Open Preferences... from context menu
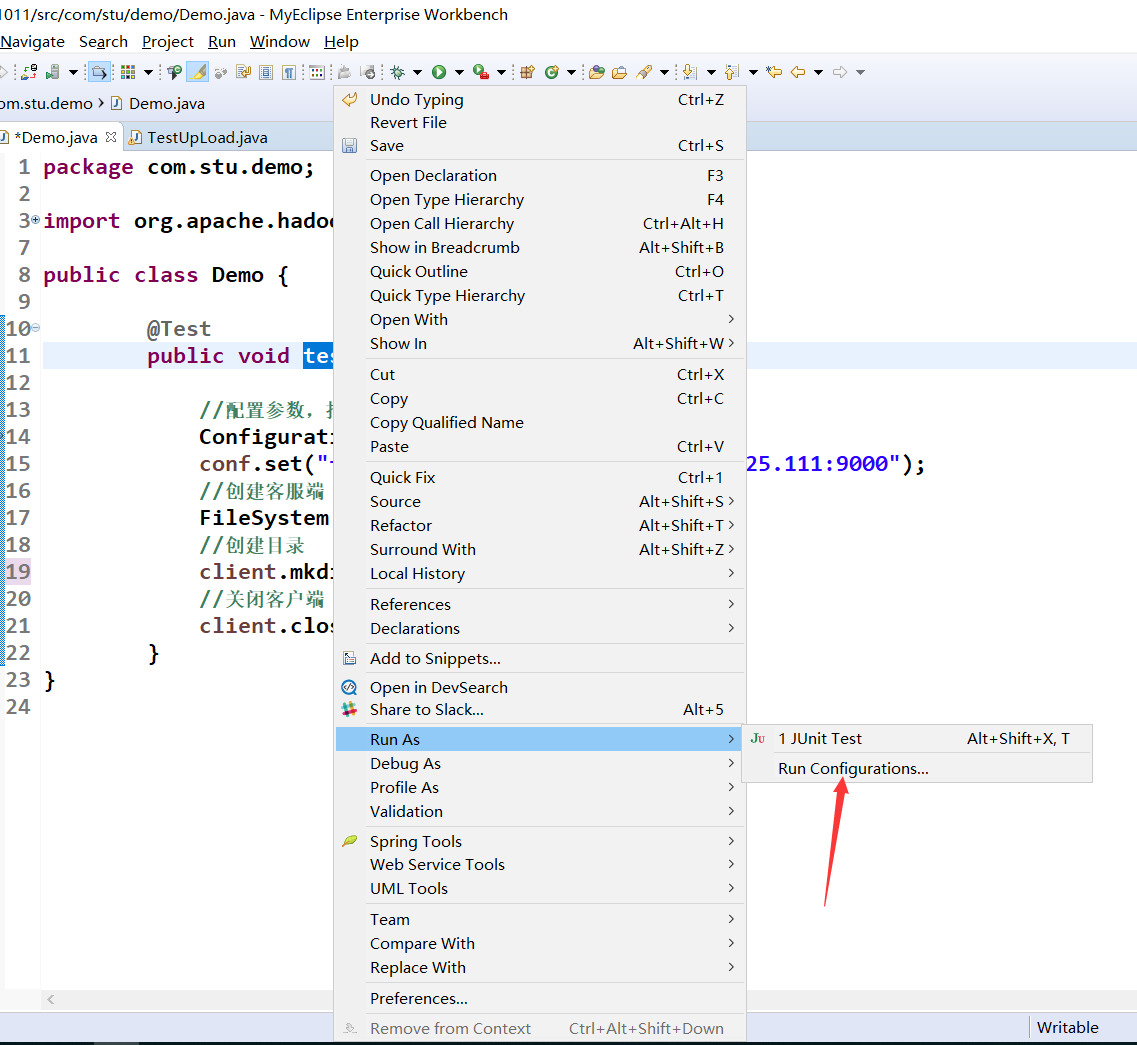Viewport: 1137px width, 1045px height. (540, 998)
